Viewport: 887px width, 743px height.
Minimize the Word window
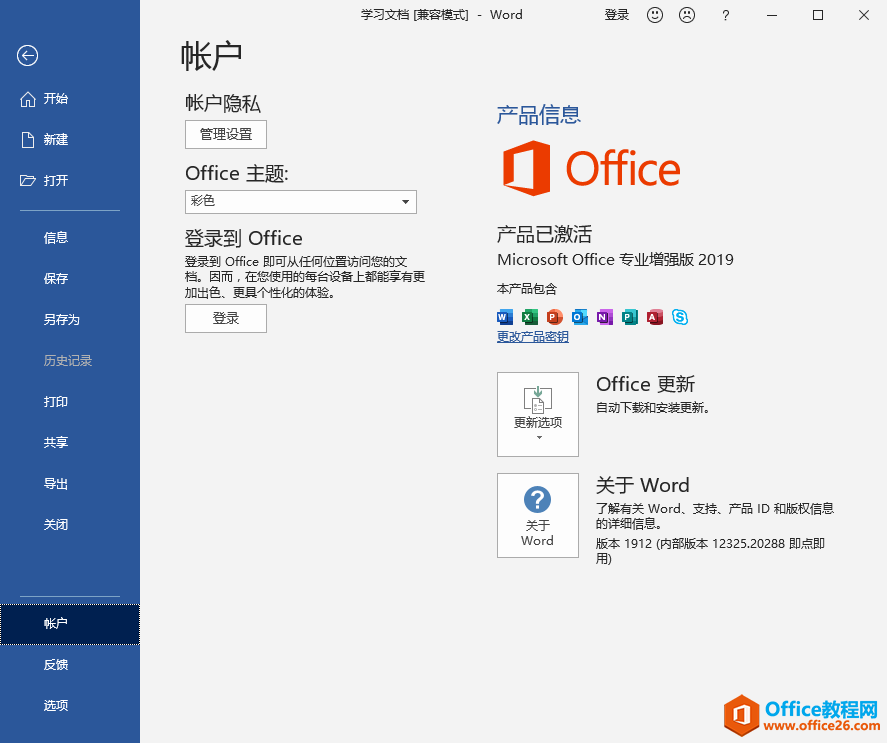[x=772, y=15]
